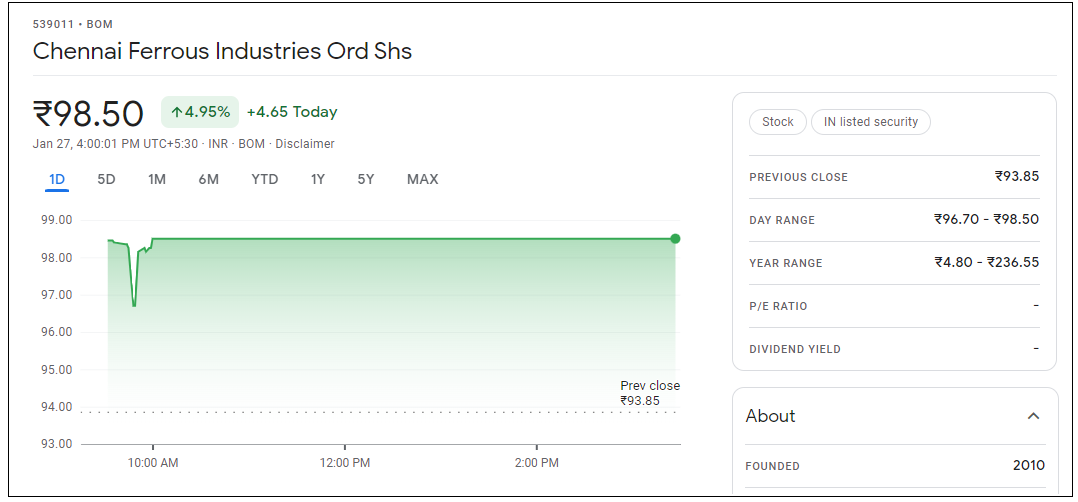Click the Chennai Ferrous Industries title
Image resolution: width=1078 pixels, height=502 pixels.
coord(222,51)
